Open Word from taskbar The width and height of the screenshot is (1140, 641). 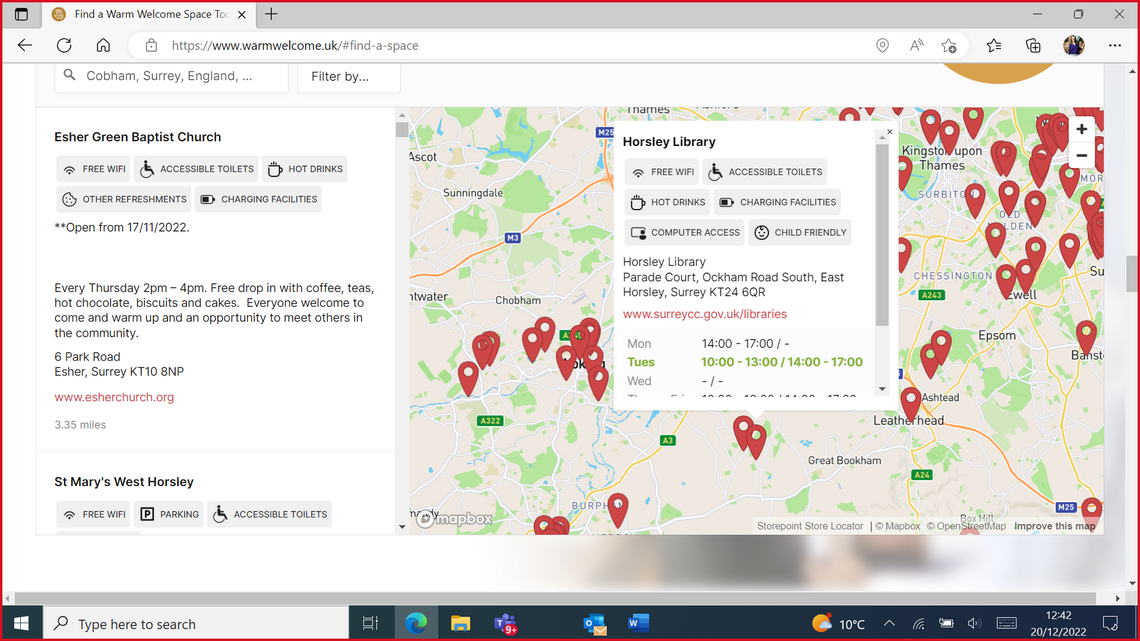[x=638, y=623]
